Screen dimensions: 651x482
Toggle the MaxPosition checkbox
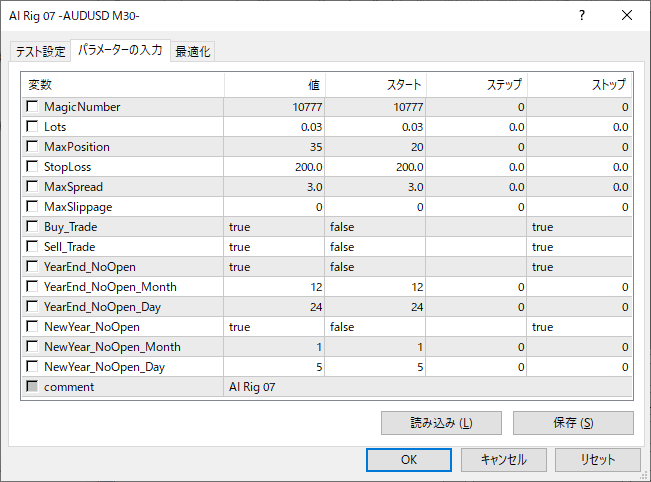32,146
